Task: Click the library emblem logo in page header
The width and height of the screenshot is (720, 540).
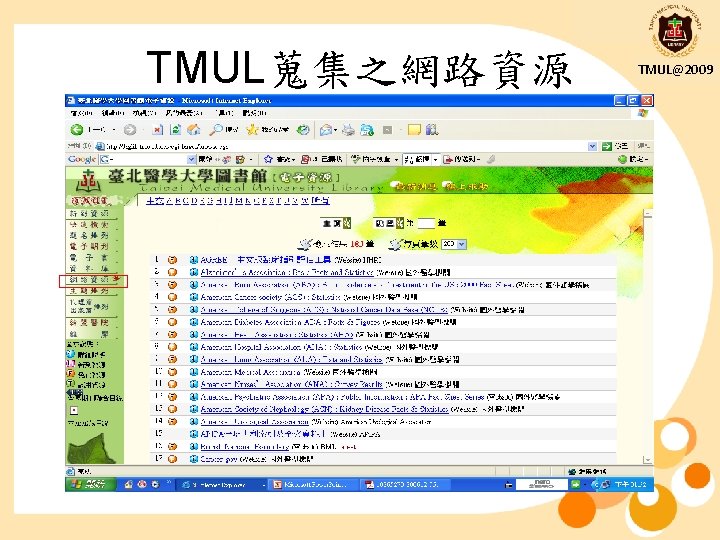Action: click(x=88, y=181)
